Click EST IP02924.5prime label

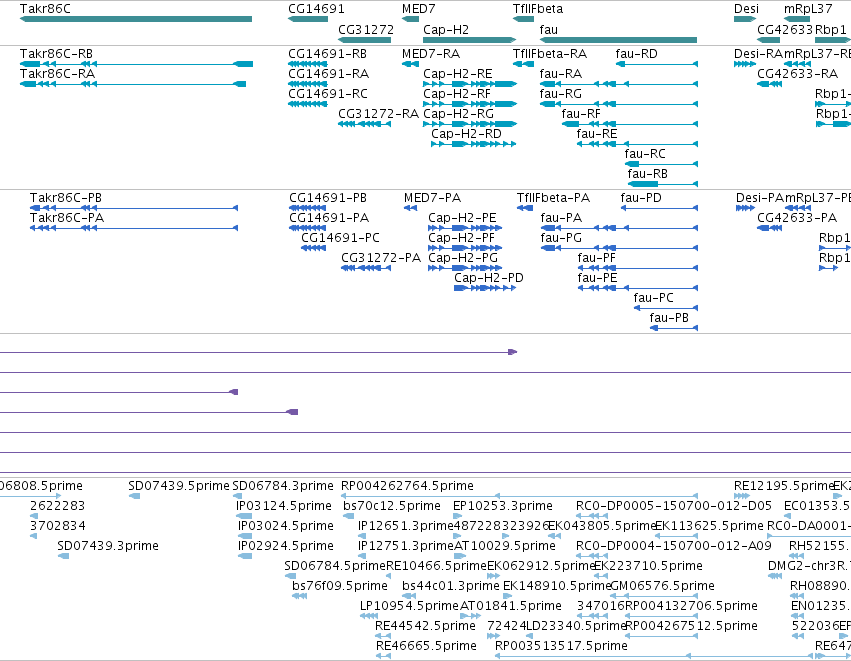(x=285, y=546)
